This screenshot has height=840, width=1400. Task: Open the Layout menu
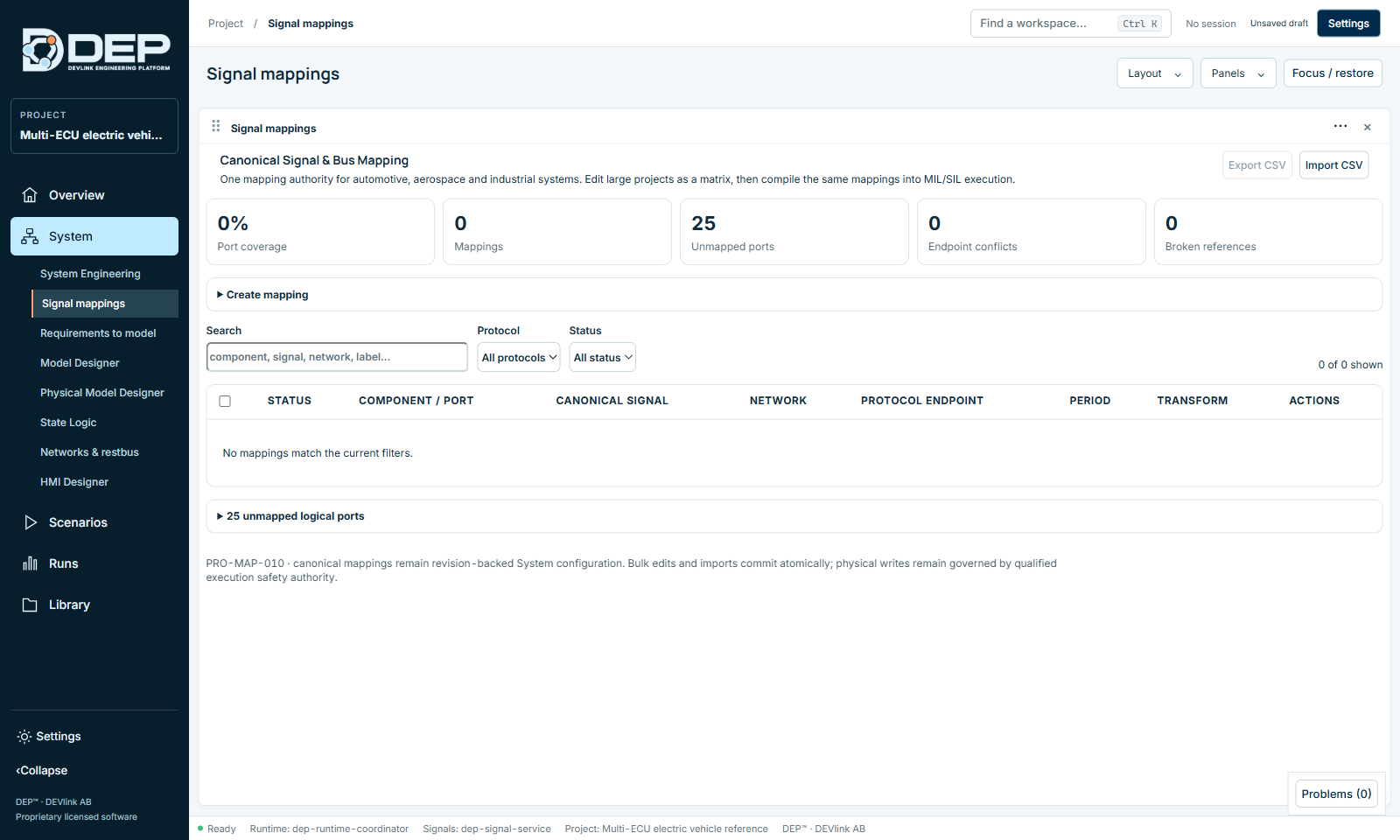click(x=1155, y=73)
